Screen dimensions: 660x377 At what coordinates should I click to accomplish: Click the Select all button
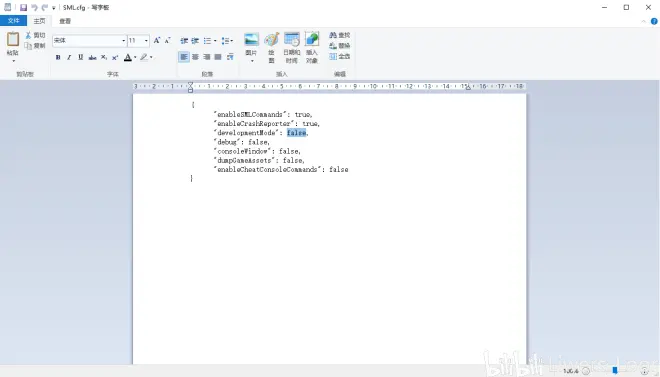[340, 56]
